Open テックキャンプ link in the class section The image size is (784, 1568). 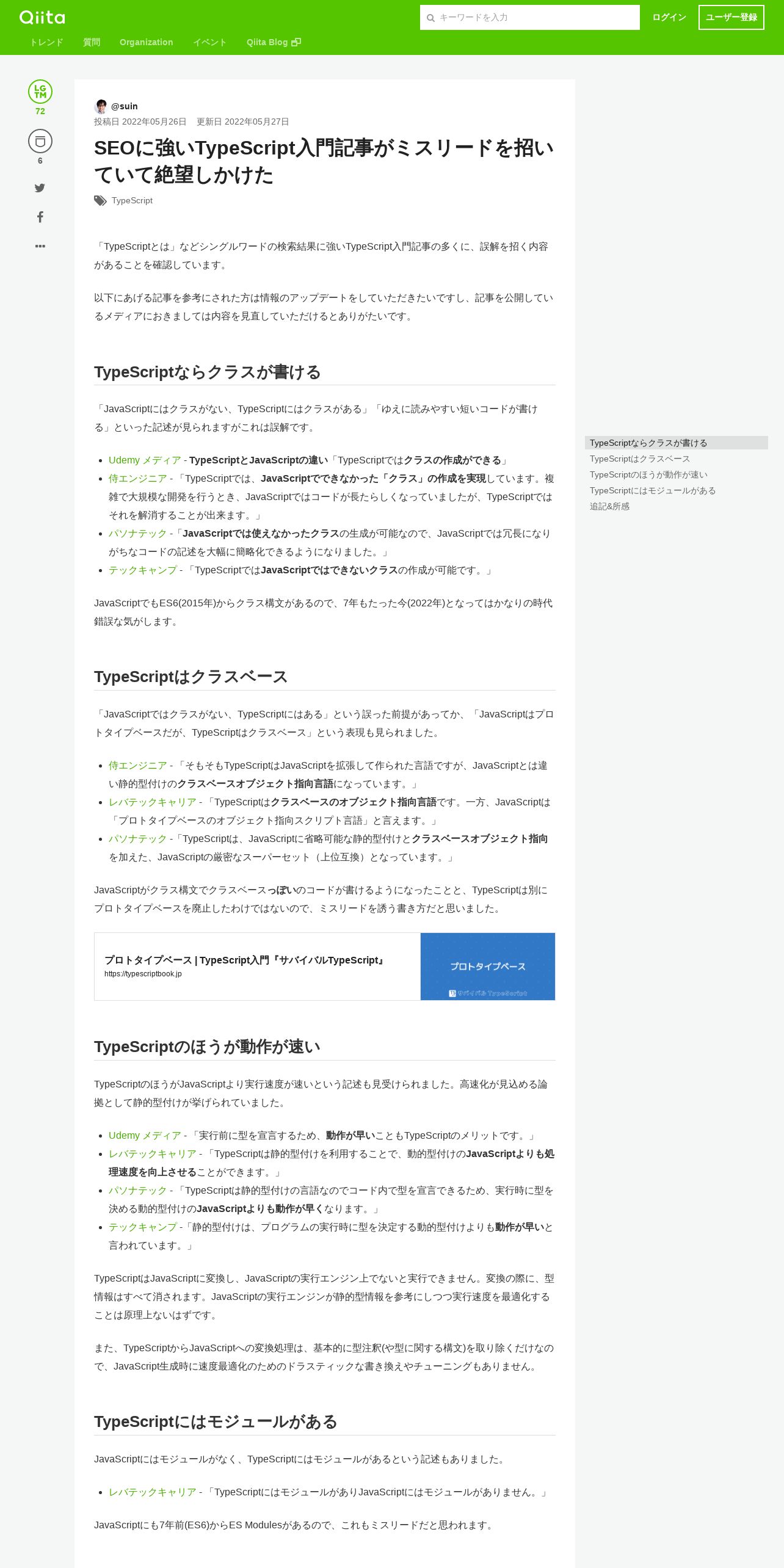143,570
